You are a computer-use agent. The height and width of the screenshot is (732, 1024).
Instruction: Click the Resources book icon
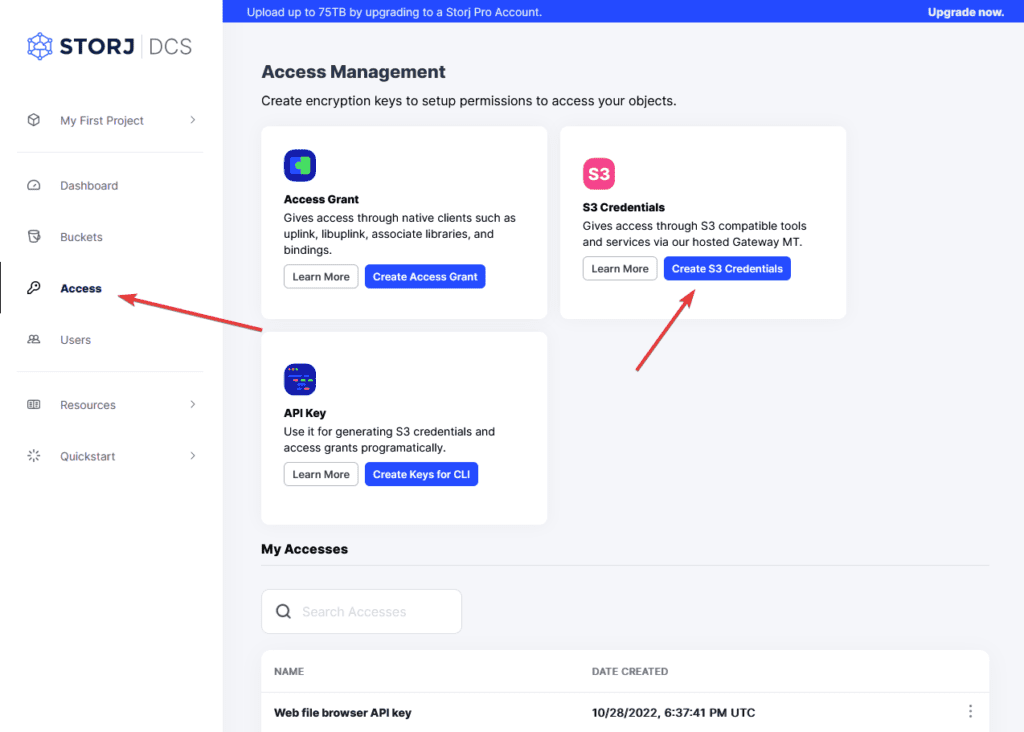[34, 405]
